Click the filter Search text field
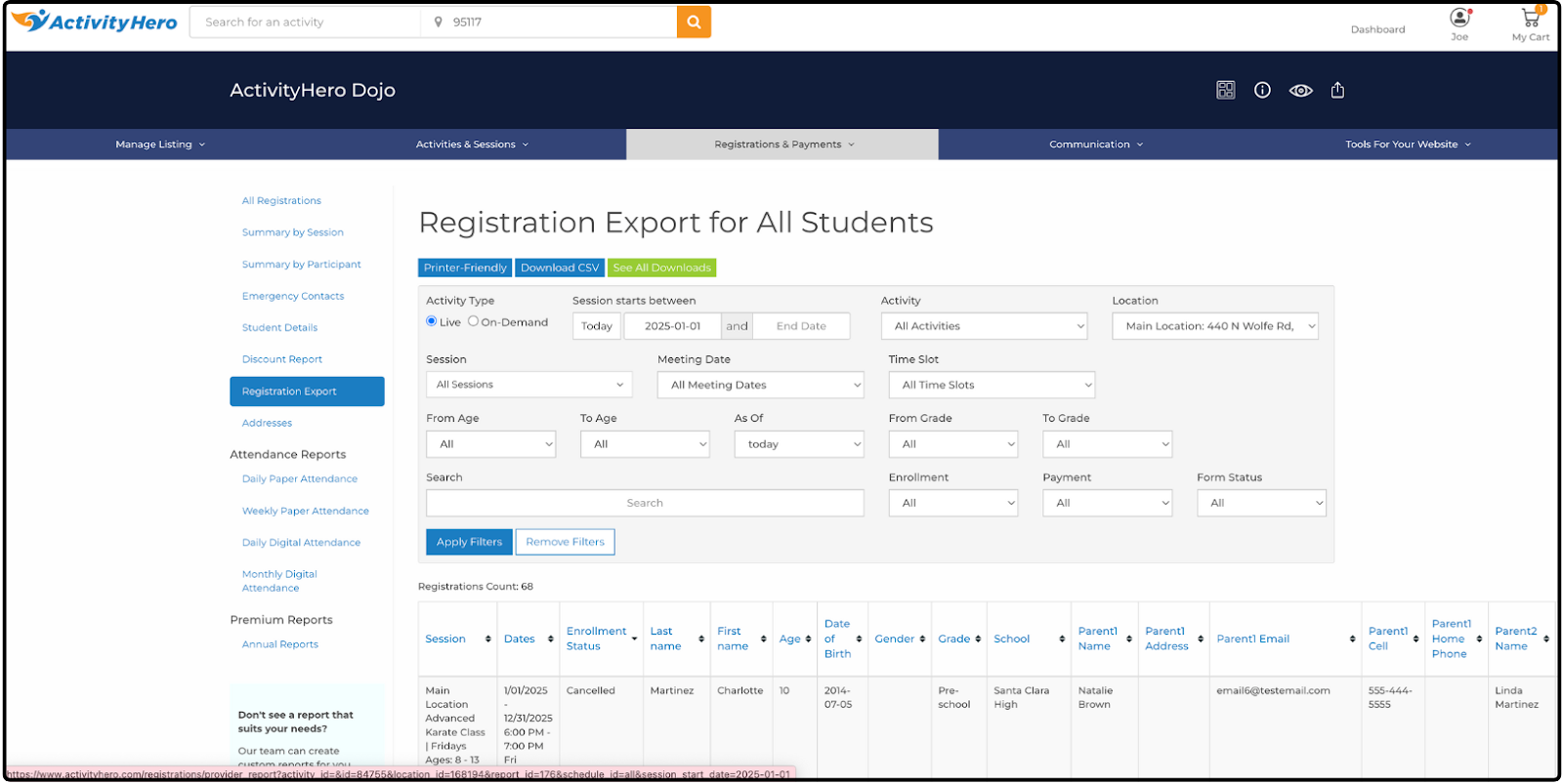1563x784 pixels. pos(645,503)
